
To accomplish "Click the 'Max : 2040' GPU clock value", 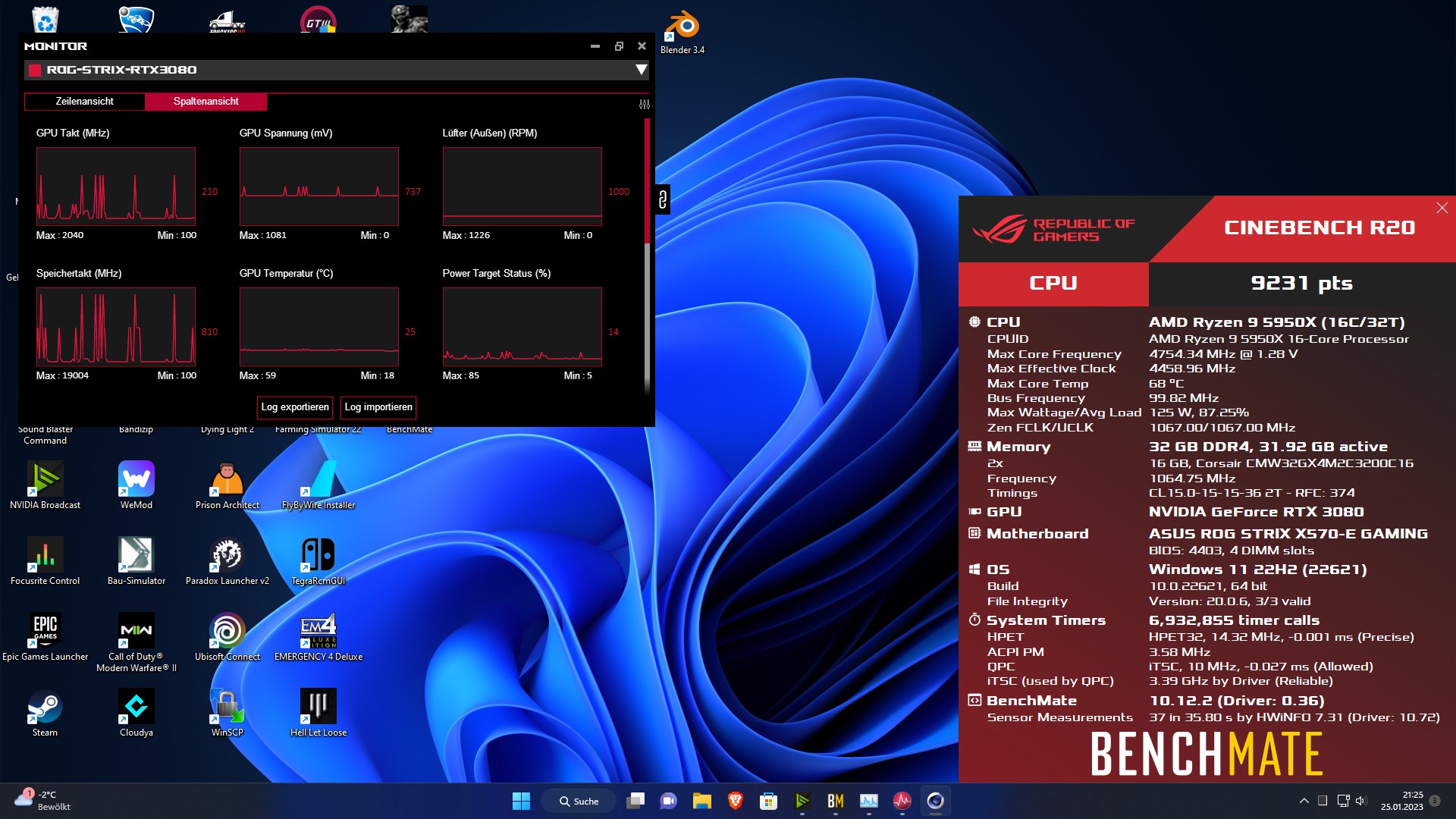I will pos(60,235).
